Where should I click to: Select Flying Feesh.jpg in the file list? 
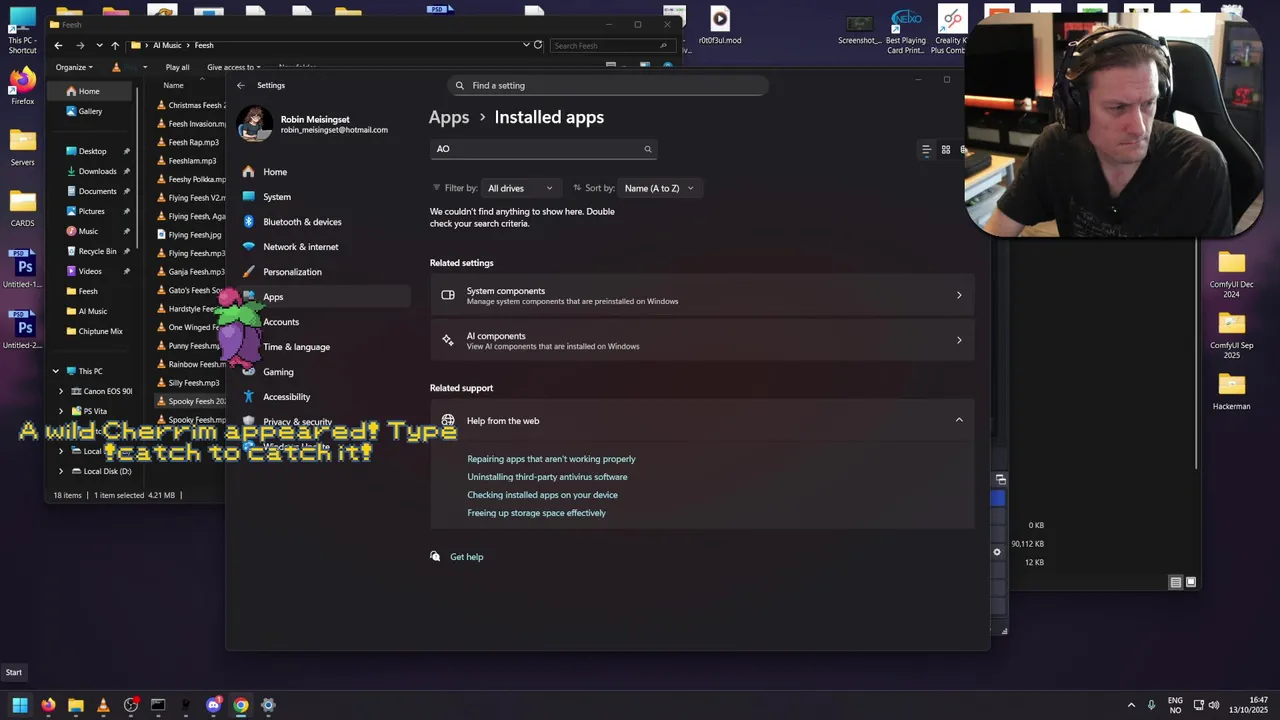tap(193, 235)
